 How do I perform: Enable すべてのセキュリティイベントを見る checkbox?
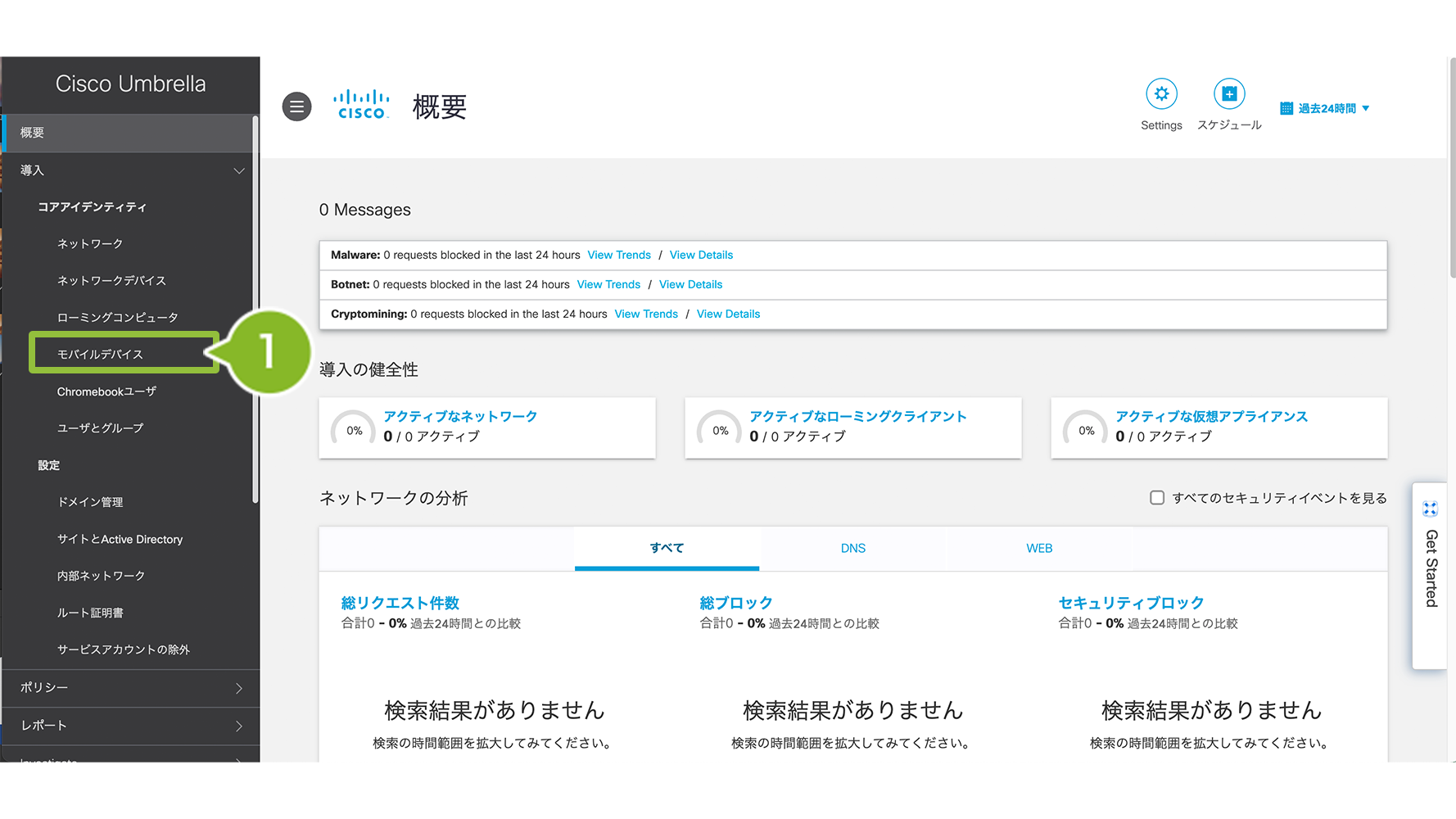pos(1156,498)
